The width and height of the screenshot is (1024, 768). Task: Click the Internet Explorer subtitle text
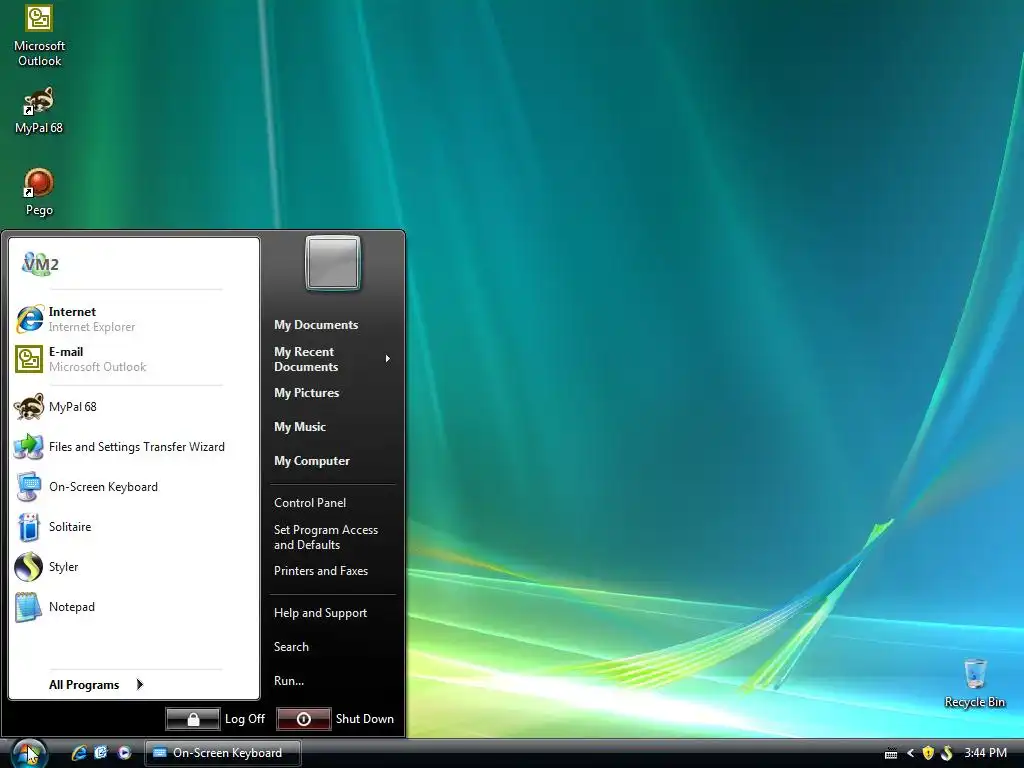[x=91, y=327]
